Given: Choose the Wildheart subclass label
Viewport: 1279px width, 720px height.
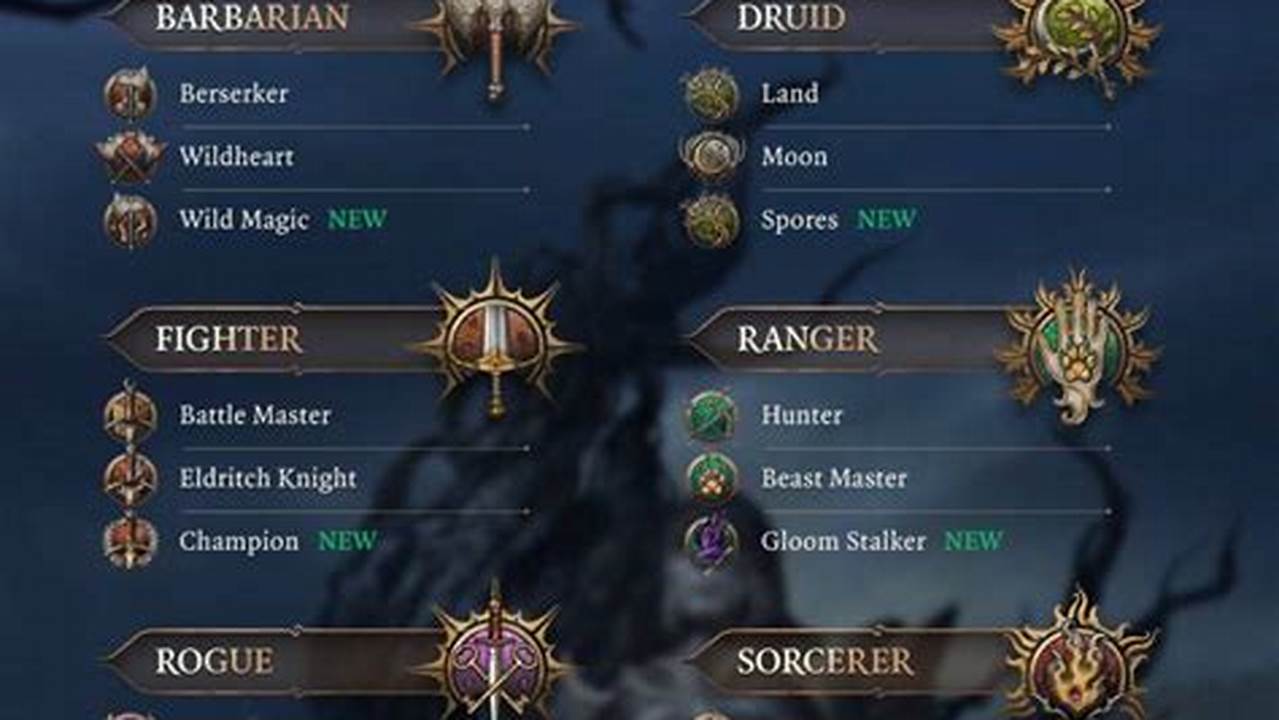Looking at the screenshot, I should point(236,157).
